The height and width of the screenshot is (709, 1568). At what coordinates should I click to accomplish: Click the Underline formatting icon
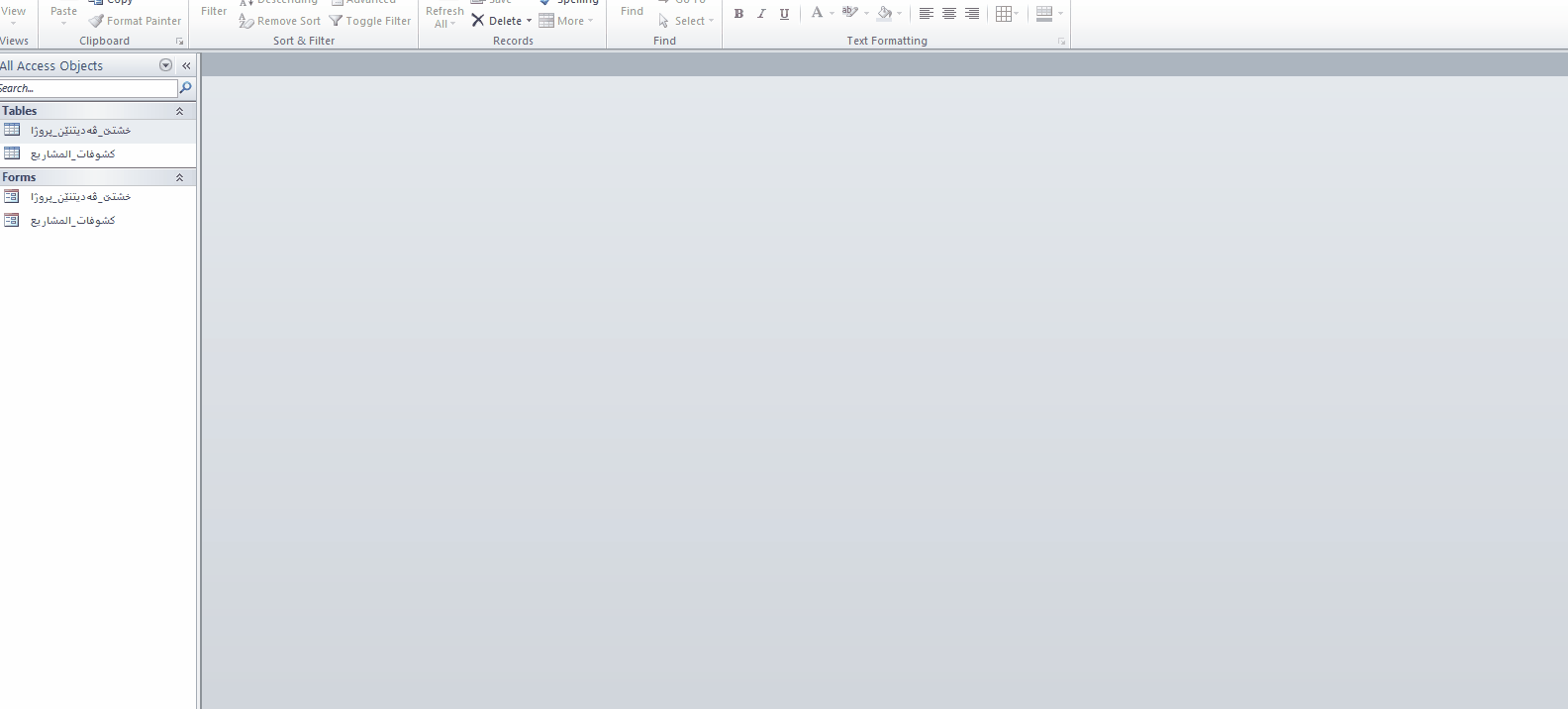[x=784, y=14]
